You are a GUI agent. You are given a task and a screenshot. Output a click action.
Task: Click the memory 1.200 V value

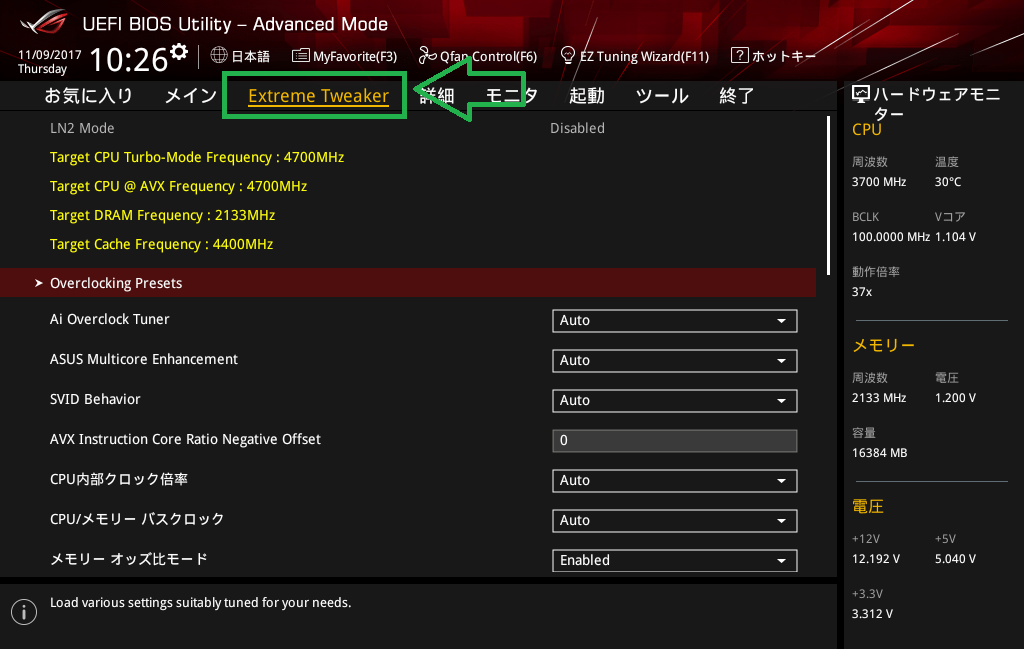point(955,398)
